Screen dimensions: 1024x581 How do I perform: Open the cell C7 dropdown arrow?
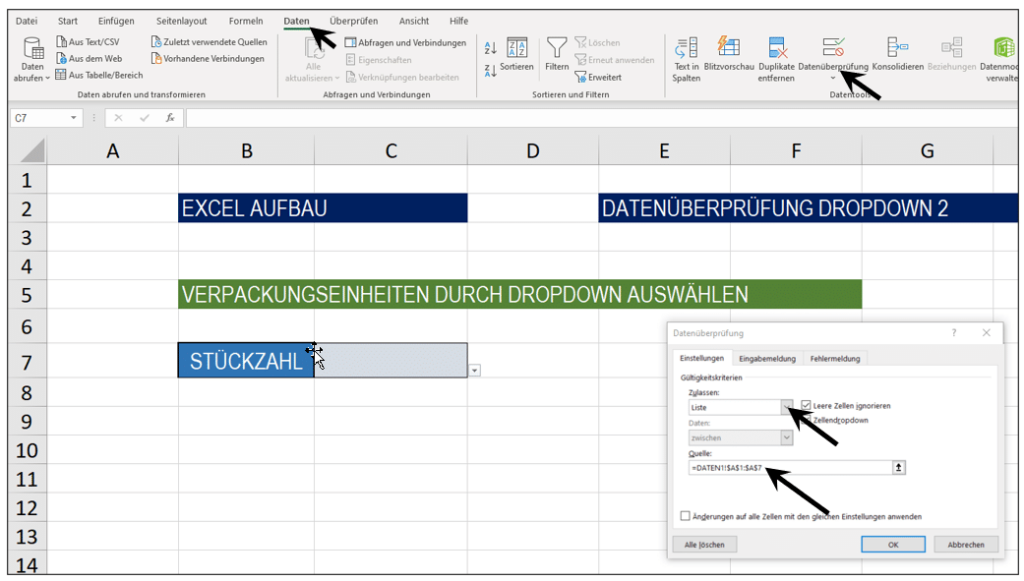475,370
